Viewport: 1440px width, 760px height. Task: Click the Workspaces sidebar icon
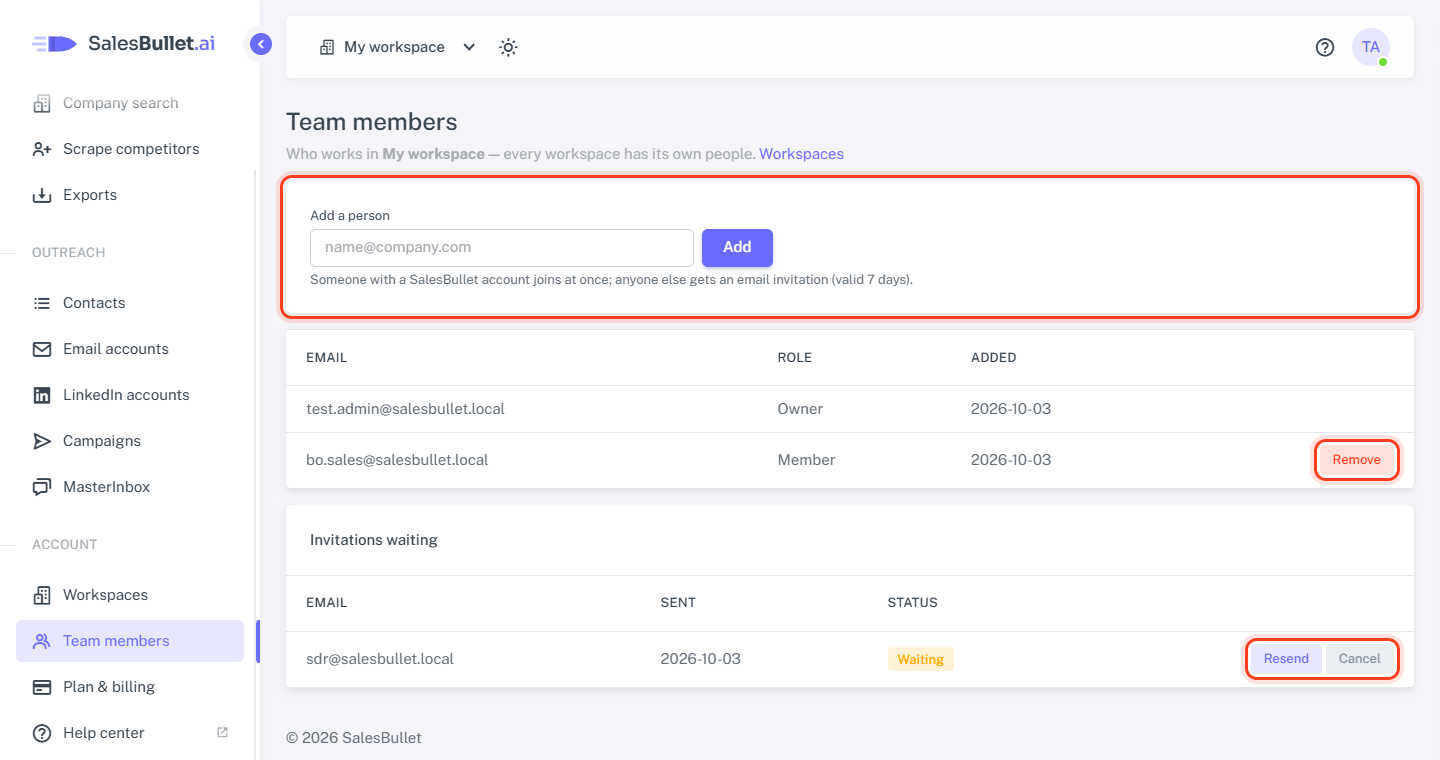[42, 595]
